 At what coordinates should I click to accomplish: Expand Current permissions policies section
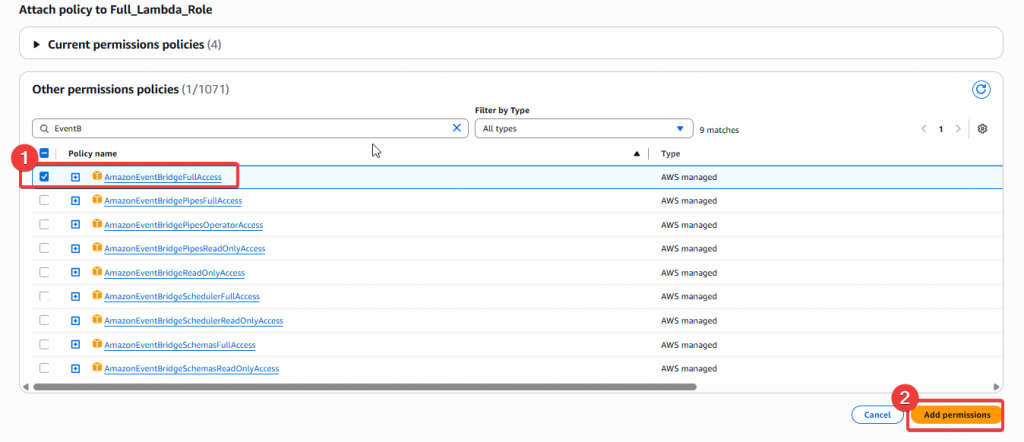(37, 44)
